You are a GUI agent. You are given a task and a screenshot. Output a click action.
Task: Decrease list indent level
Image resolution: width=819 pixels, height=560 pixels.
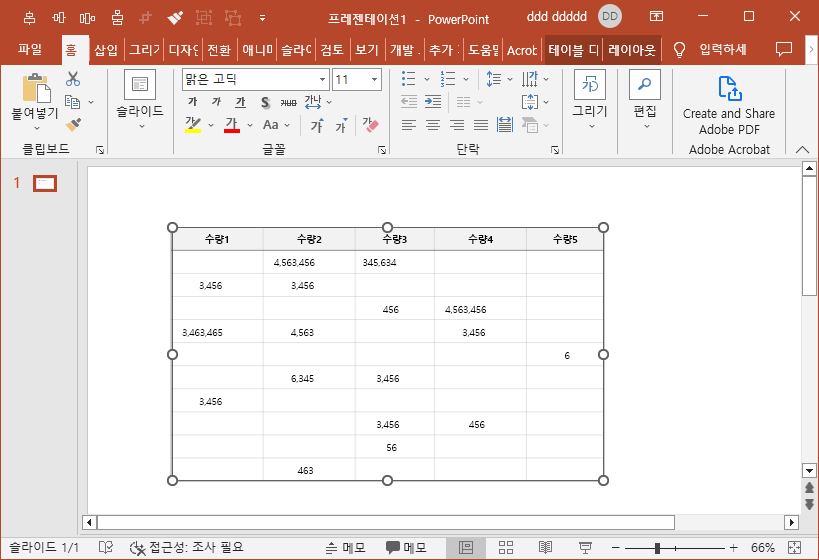pyautogui.click(x=408, y=101)
